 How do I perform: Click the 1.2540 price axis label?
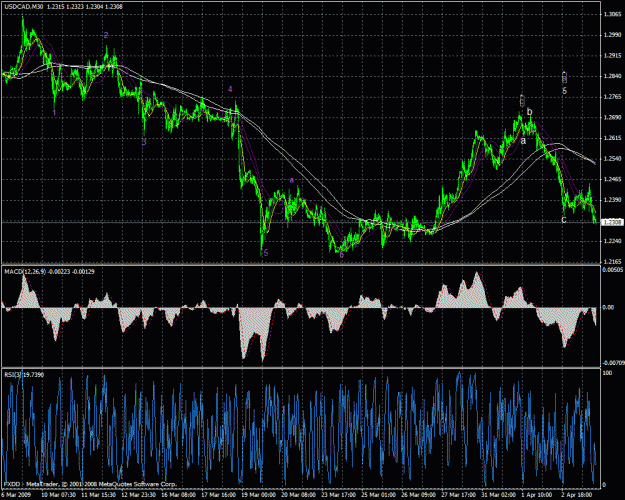pos(612,159)
